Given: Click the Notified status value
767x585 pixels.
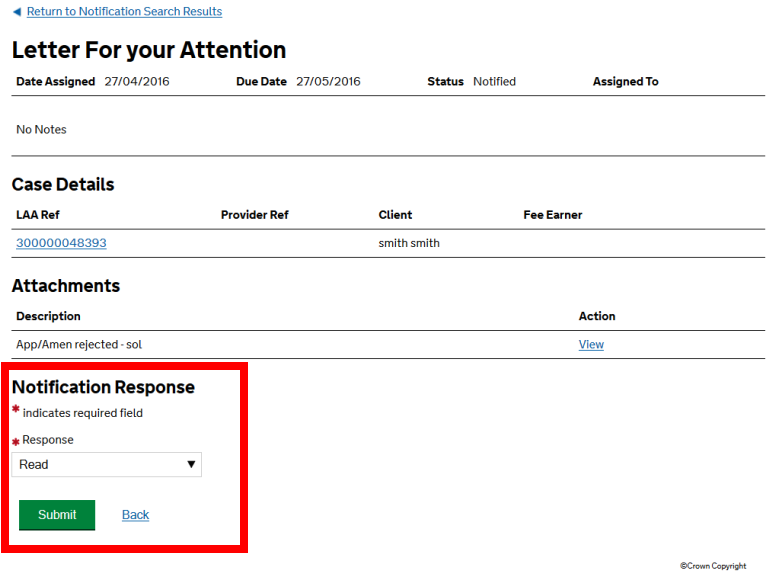Looking at the screenshot, I should [x=494, y=82].
